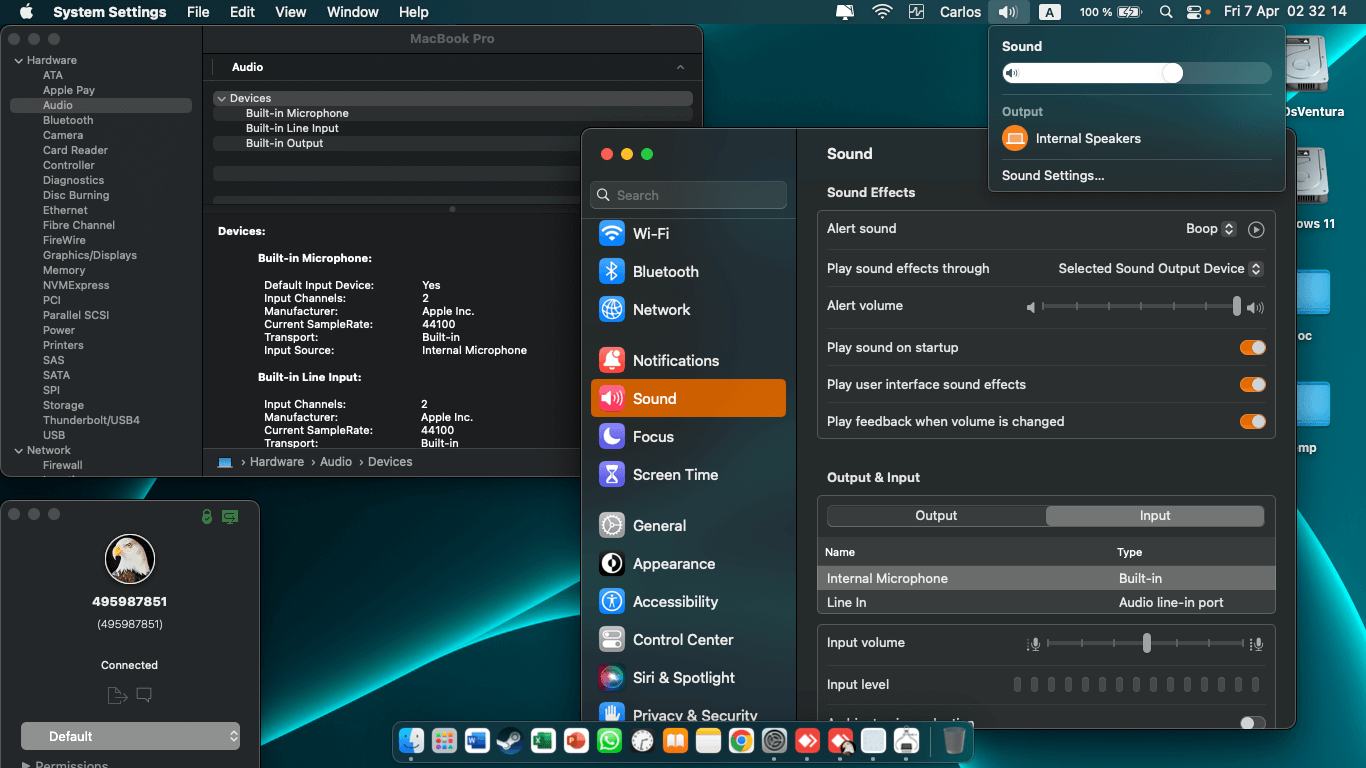Open Control Center menu bar icon
Screen dimensions: 1366x768
pos(1194,12)
